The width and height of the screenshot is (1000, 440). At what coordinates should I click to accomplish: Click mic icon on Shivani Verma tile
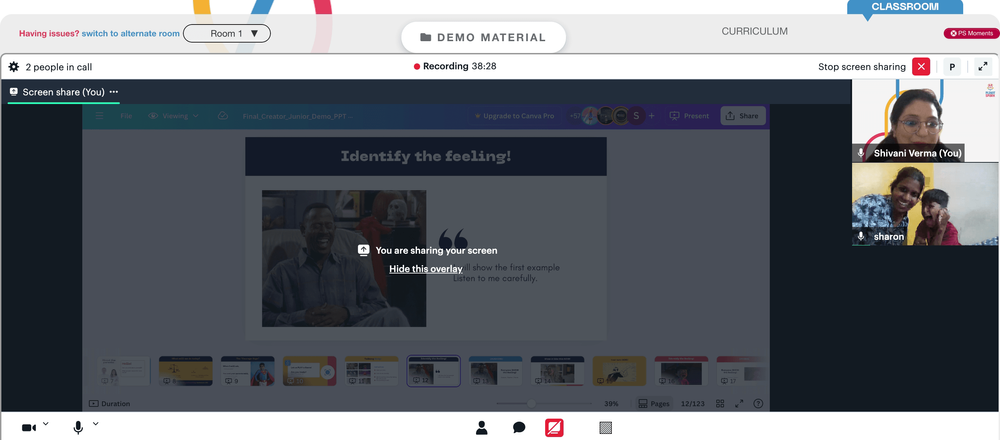click(x=861, y=153)
